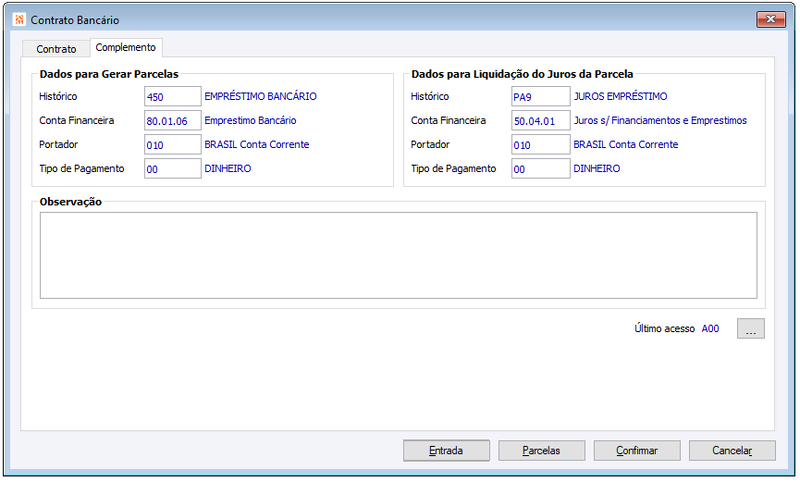Click the Entrada button

coord(446,451)
